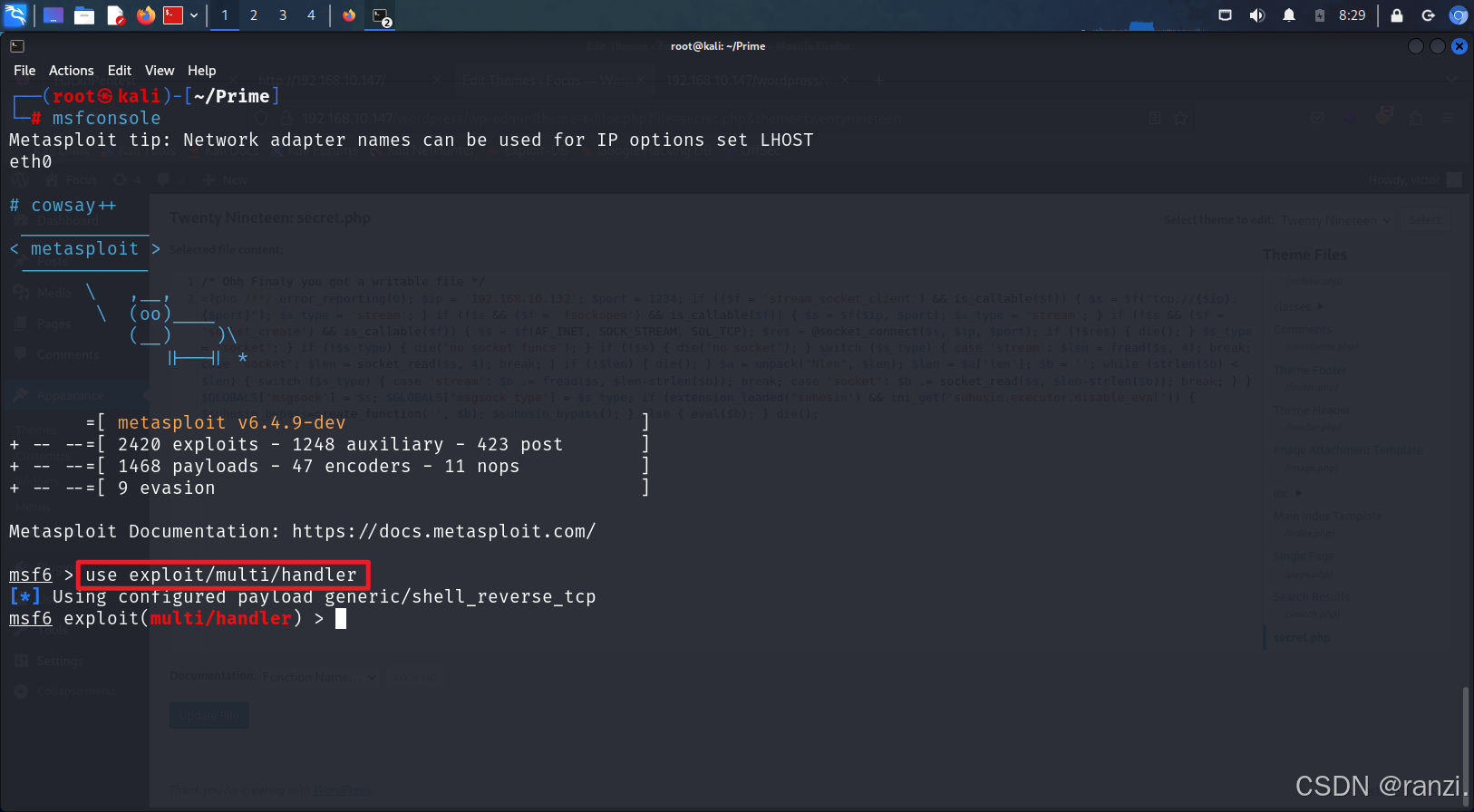This screenshot has height=812, width=1474.
Task: Place cursor at the terminal input block
Action: coord(341,619)
